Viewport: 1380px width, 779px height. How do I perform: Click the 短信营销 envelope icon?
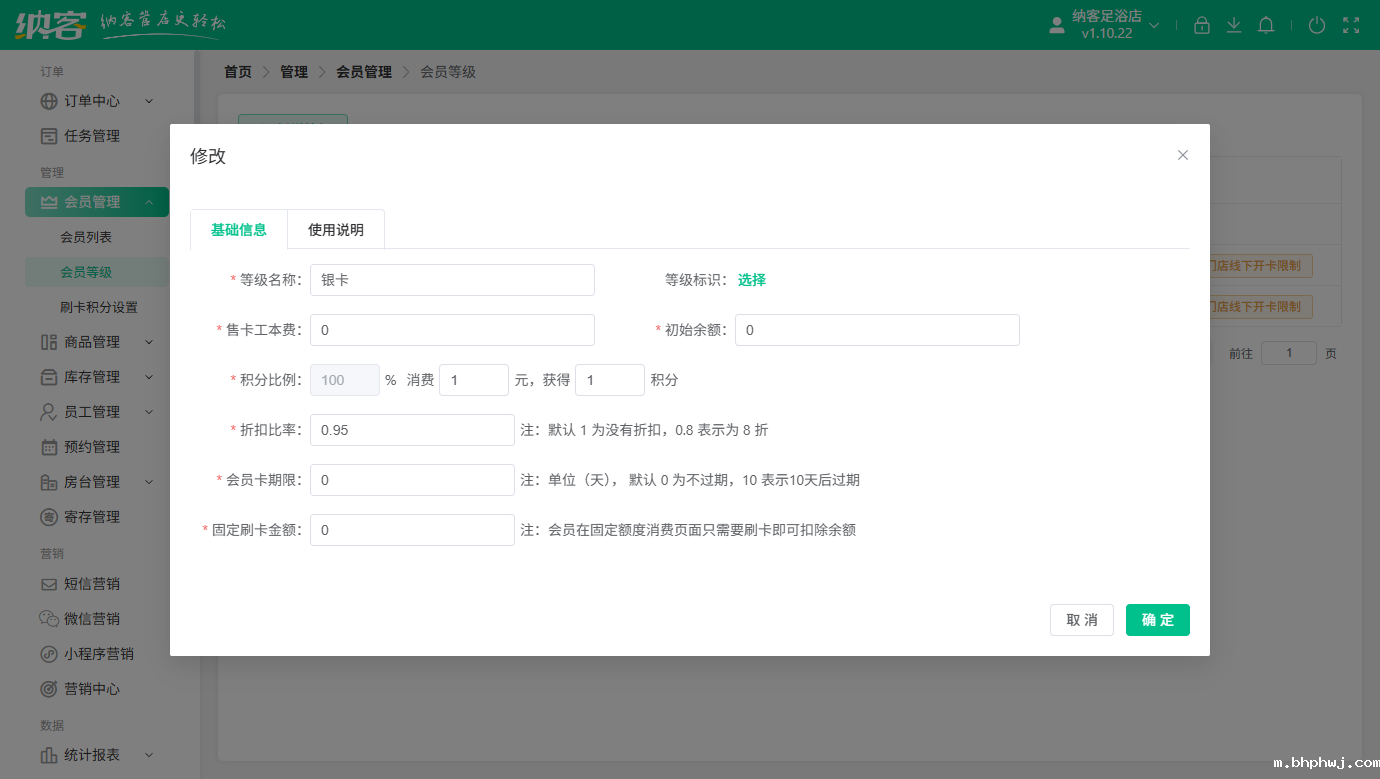[48, 584]
